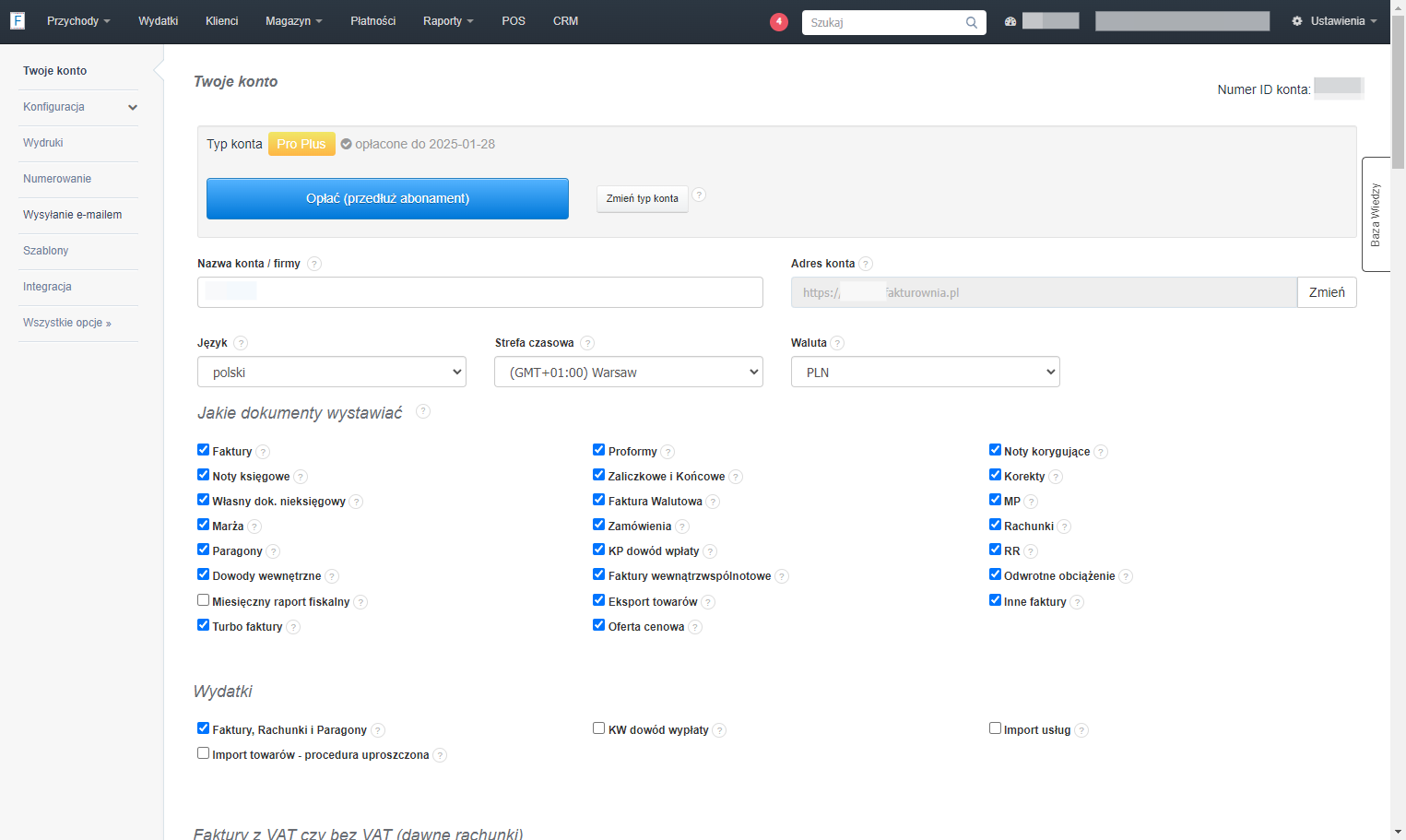
Task: Open Strefa czasowa help icon
Action: [587, 343]
